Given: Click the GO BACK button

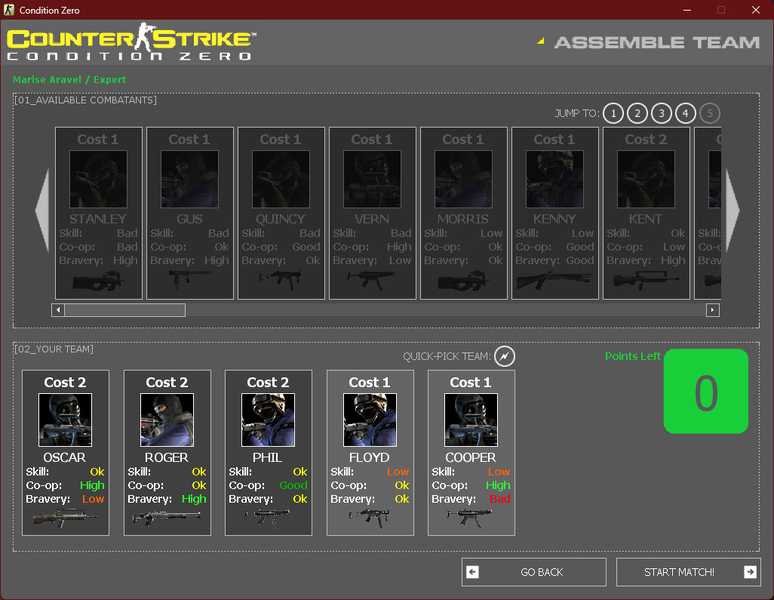Looking at the screenshot, I should tap(534, 572).
